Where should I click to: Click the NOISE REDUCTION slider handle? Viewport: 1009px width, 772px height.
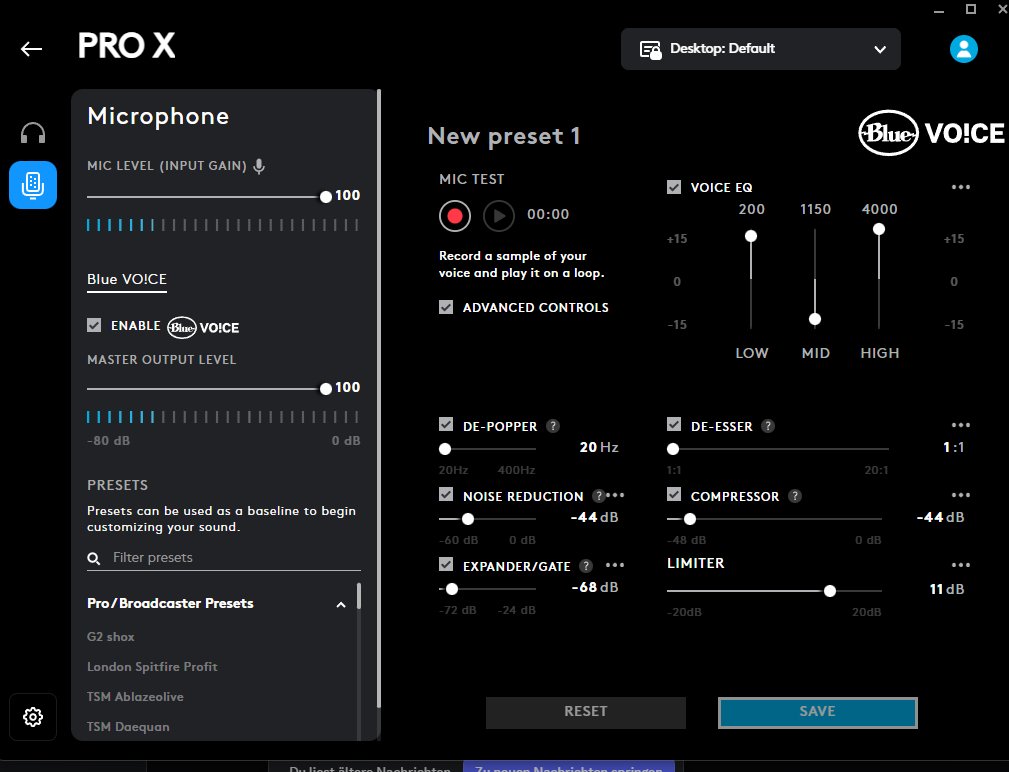tap(468, 519)
